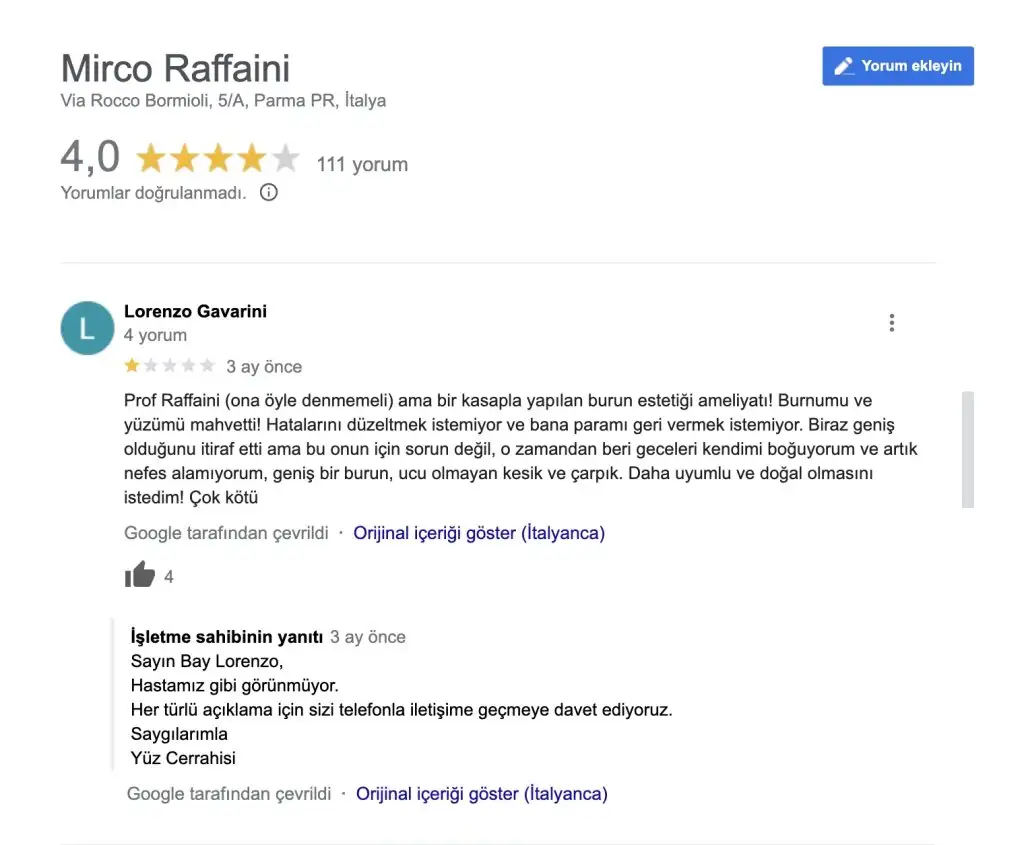Click the pencil icon in the review button
Screen dimensions: 1024x845
tap(844, 66)
